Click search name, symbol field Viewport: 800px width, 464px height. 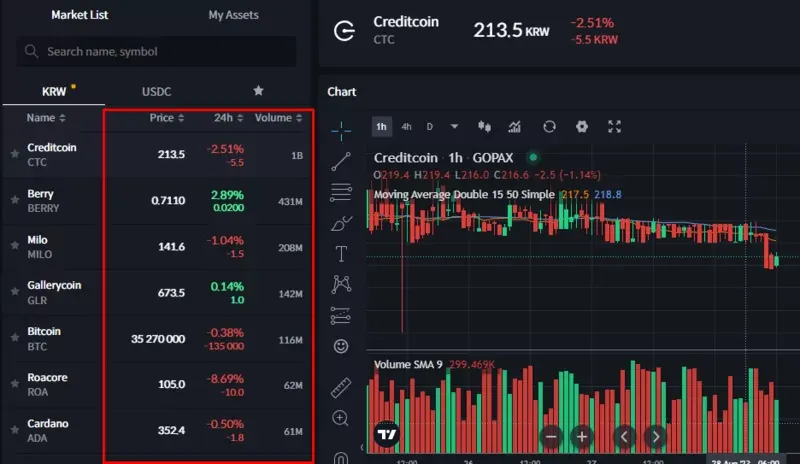coord(156,51)
